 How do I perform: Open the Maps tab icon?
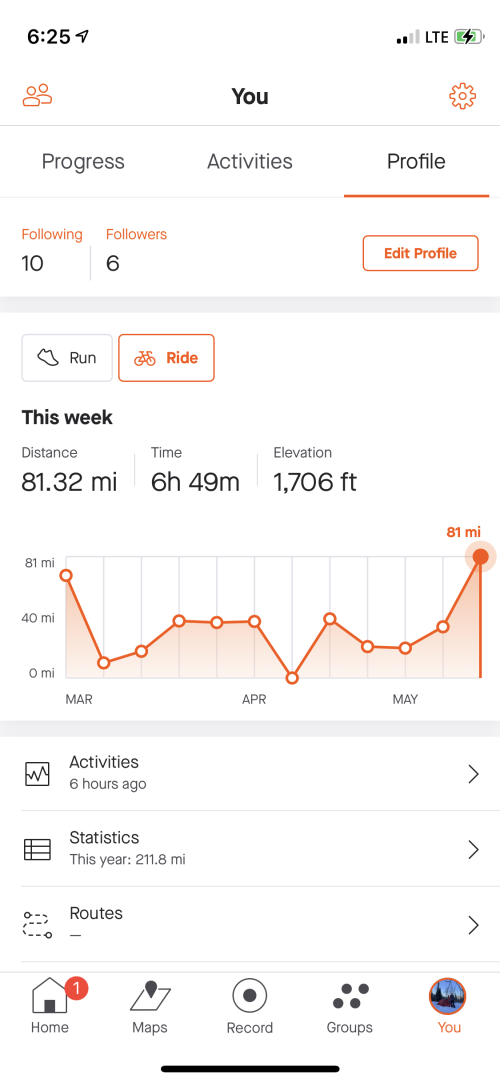click(x=150, y=997)
